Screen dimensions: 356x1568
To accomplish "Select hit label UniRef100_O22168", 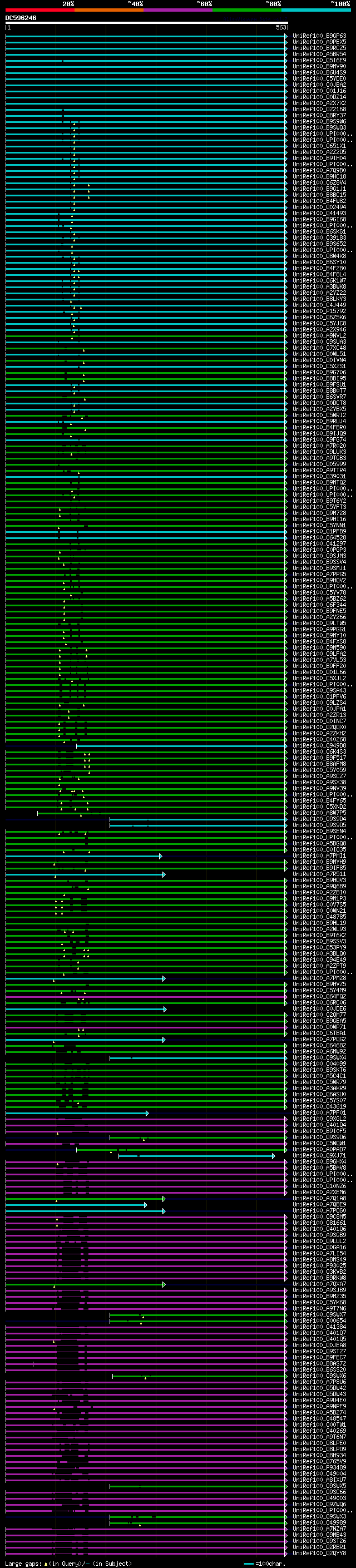I will pos(319,110).
